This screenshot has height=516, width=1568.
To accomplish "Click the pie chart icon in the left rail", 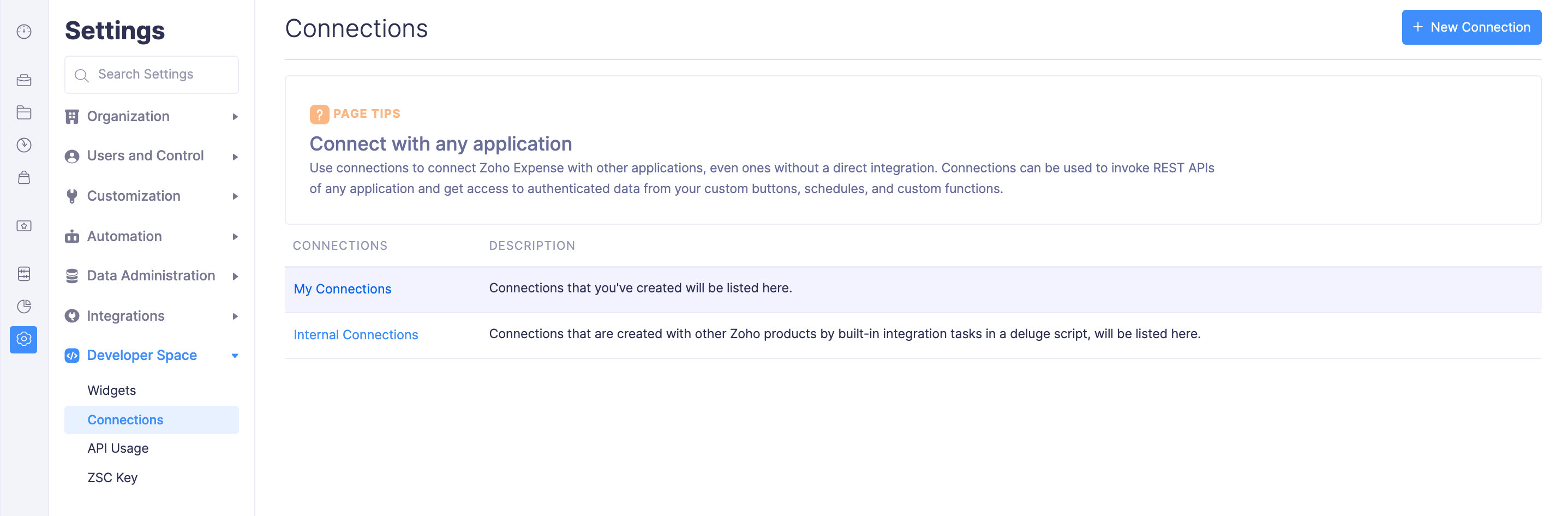I will pos(24,306).
